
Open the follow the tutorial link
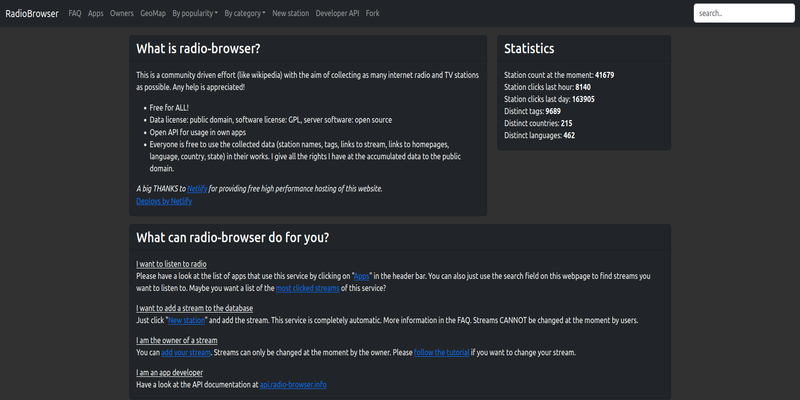[441, 353]
